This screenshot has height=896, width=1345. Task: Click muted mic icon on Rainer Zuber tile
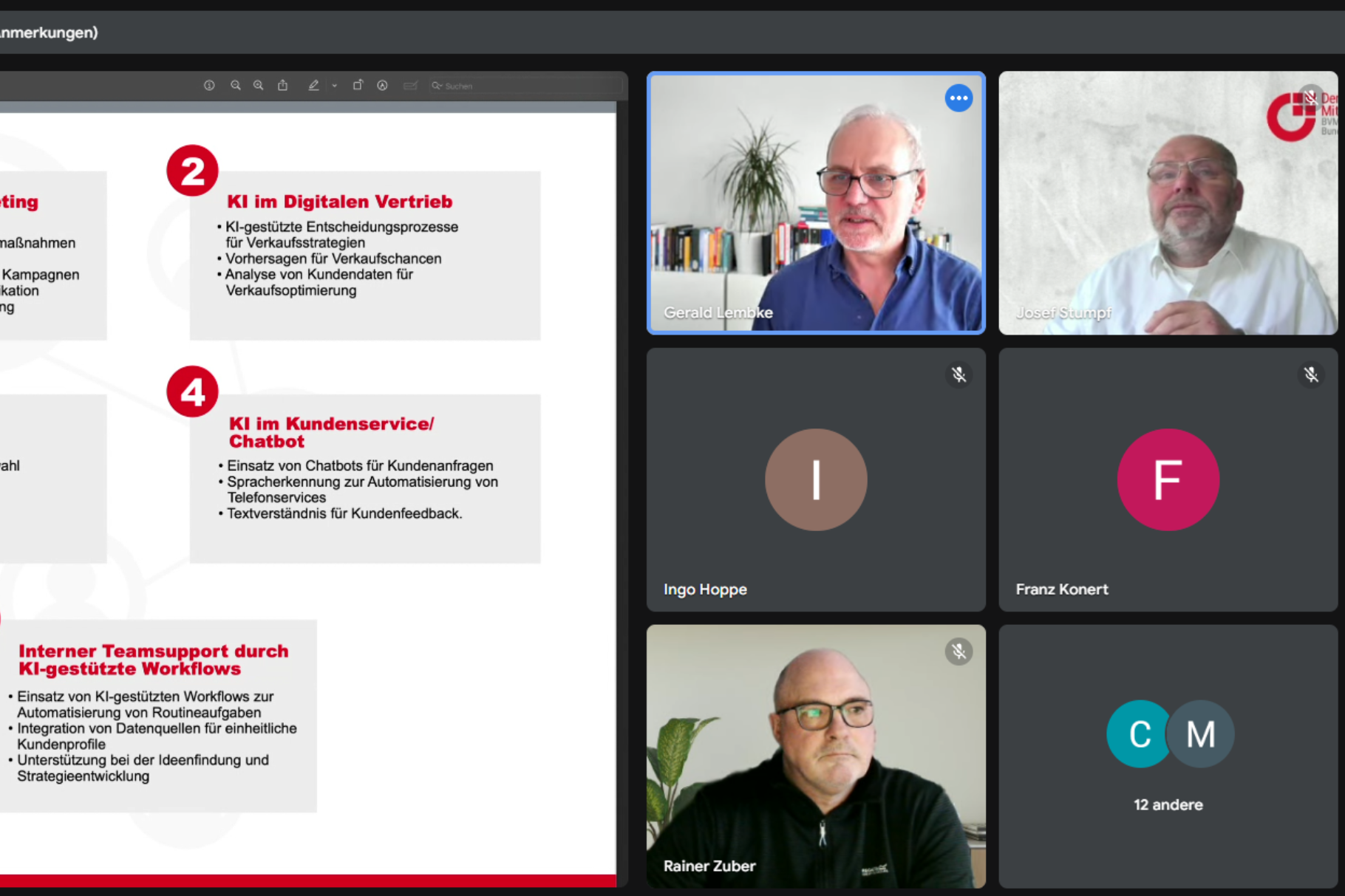click(958, 652)
